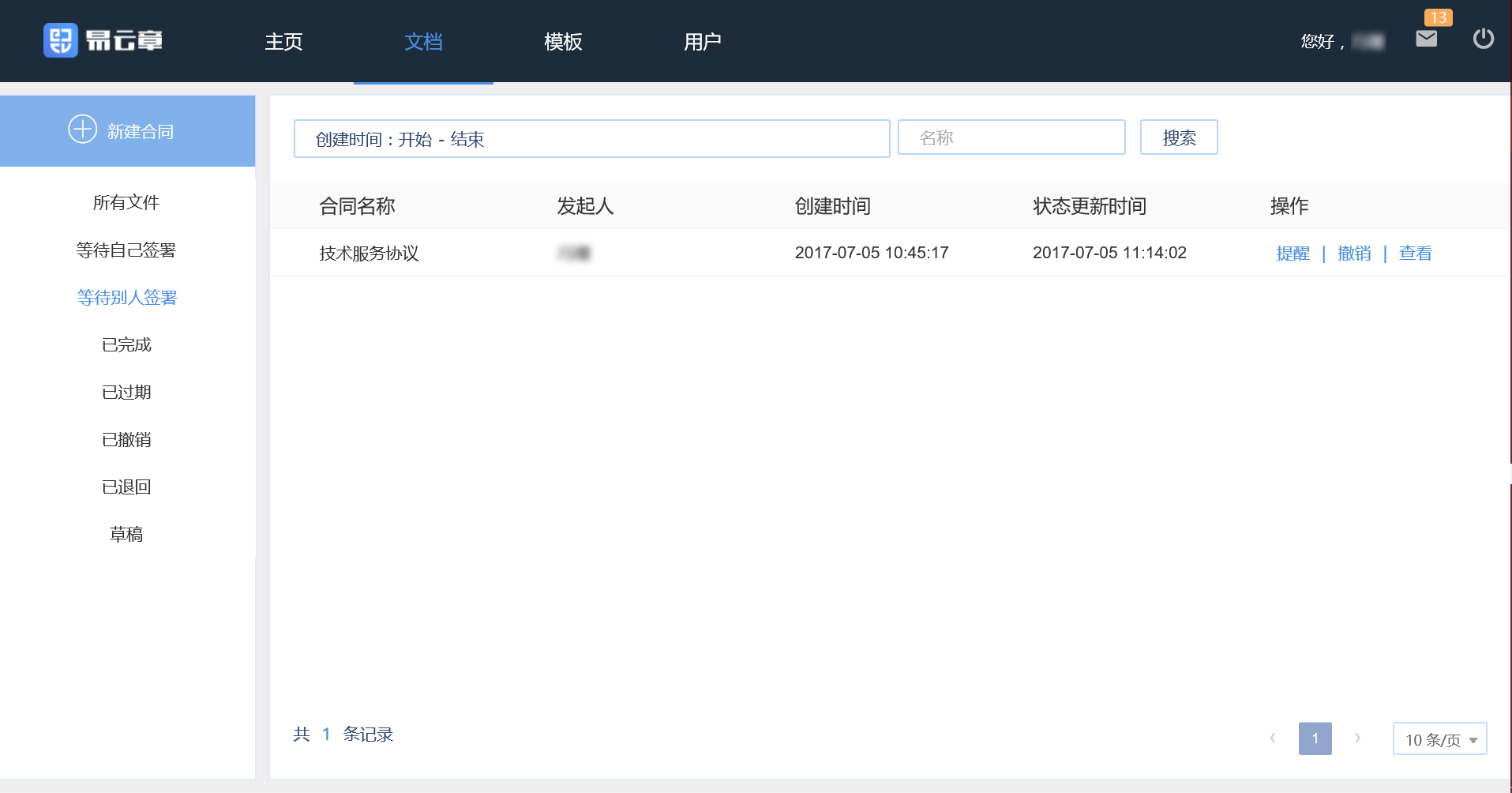The height and width of the screenshot is (793, 1512).
Task: Switch to the 主页 tab
Action: pyautogui.click(x=283, y=42)
